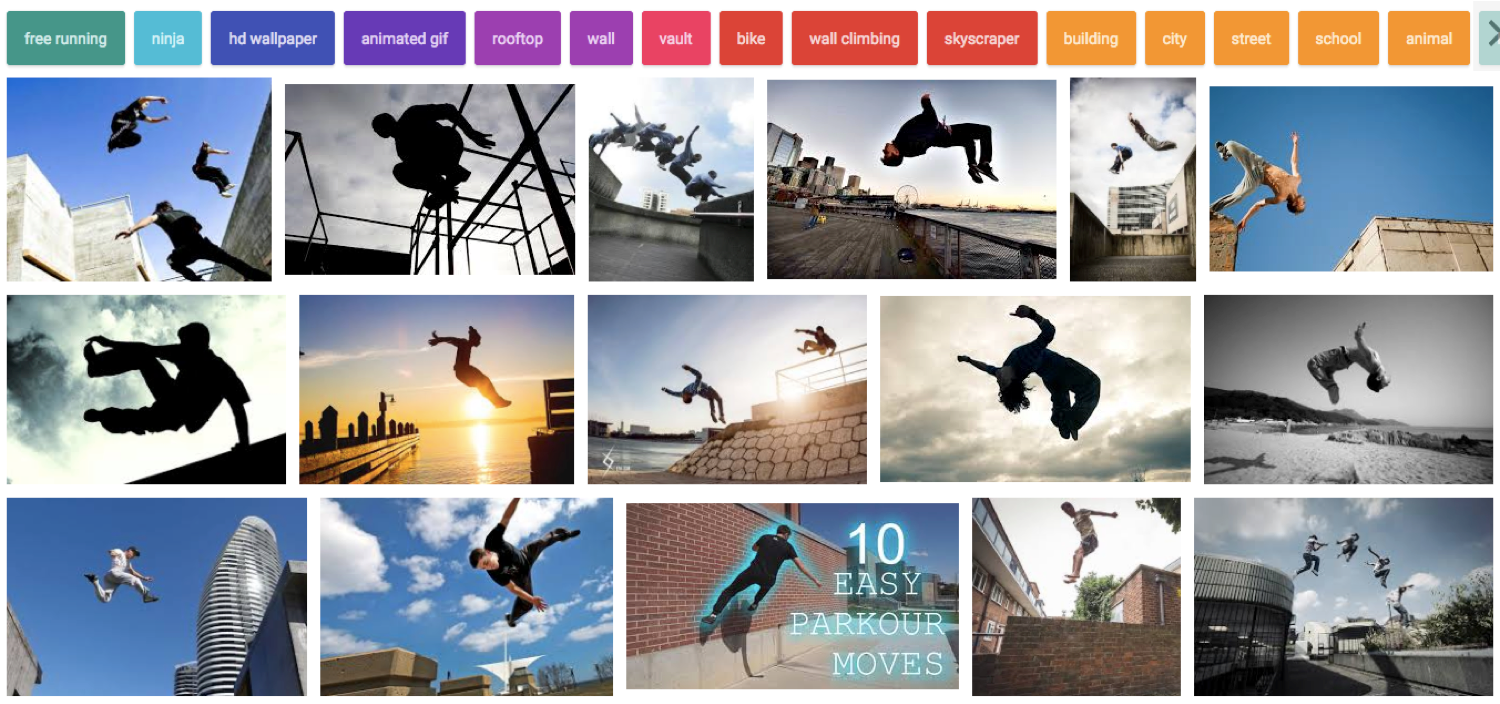
Task: Open silhouette jumper over metal scaffold image
Action: [x=430, y=179]
